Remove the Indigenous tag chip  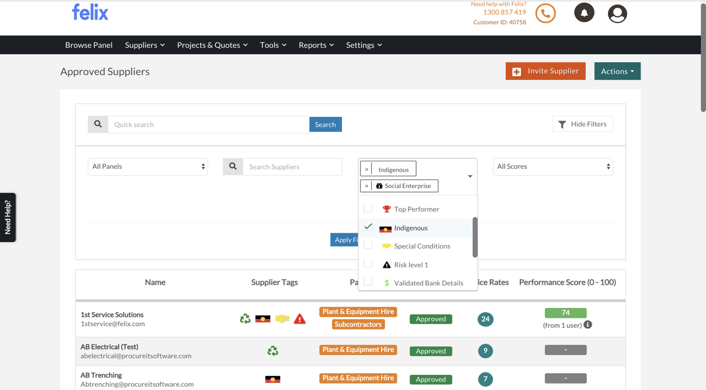367,169
